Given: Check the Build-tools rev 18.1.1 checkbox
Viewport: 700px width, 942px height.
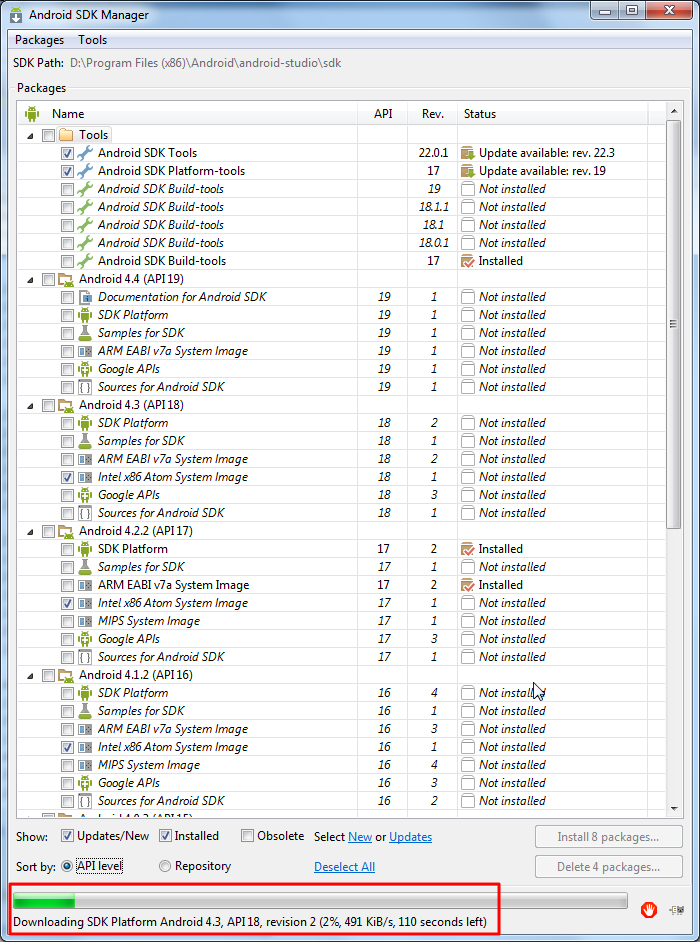Looking at the screenshot, I should click(67, 207).
